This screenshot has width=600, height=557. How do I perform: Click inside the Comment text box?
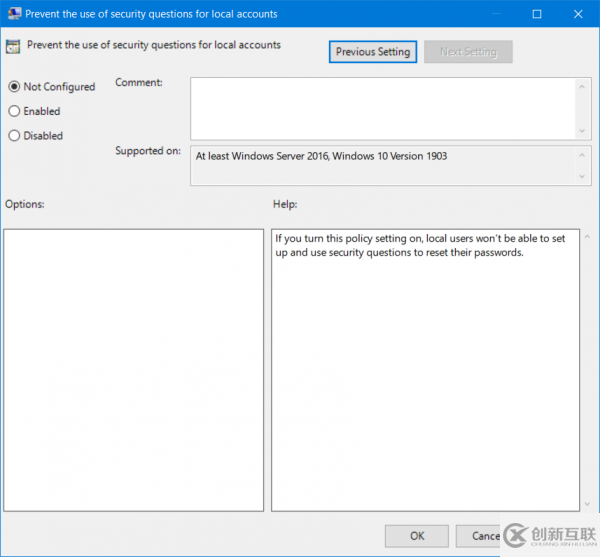point(383,109)
